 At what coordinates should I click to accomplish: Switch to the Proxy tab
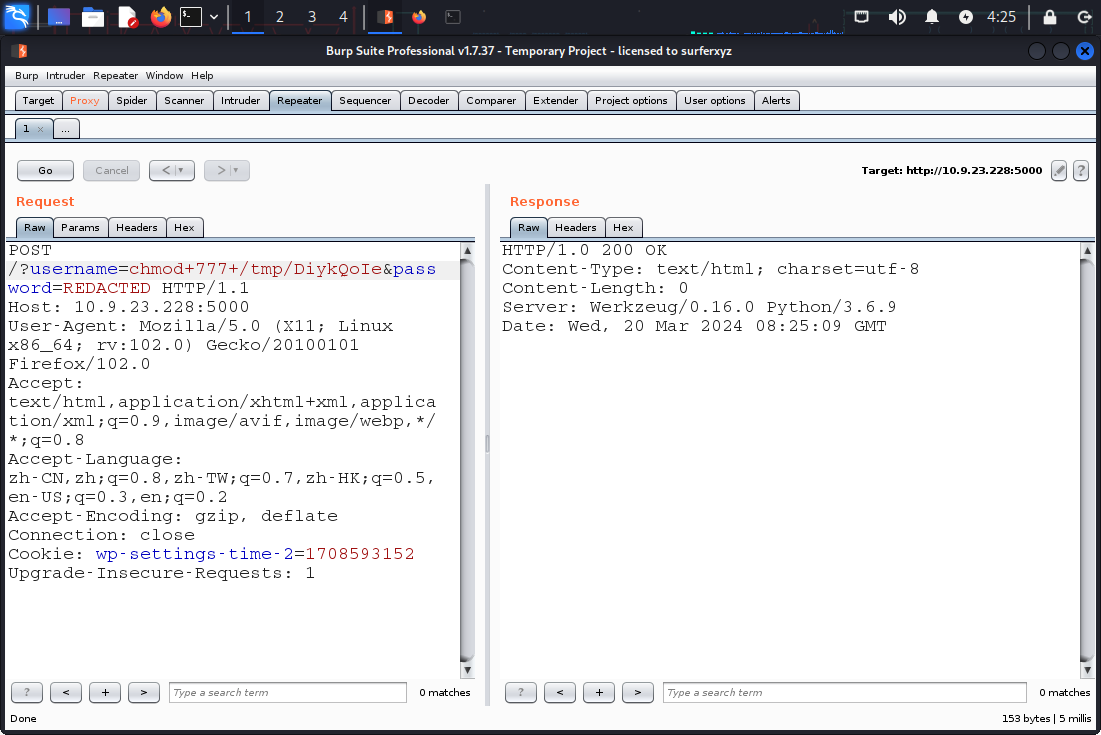tap(84, 100)
